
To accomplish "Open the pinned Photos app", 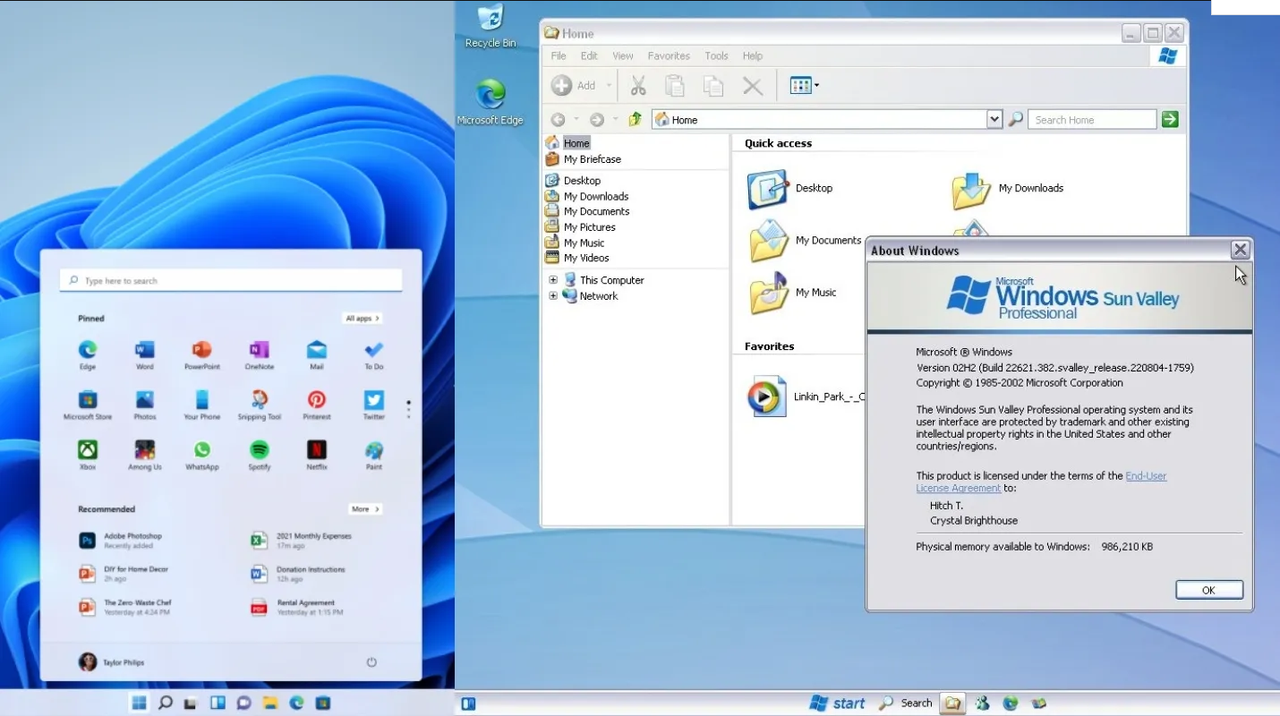I will click(x=144, y=404).
